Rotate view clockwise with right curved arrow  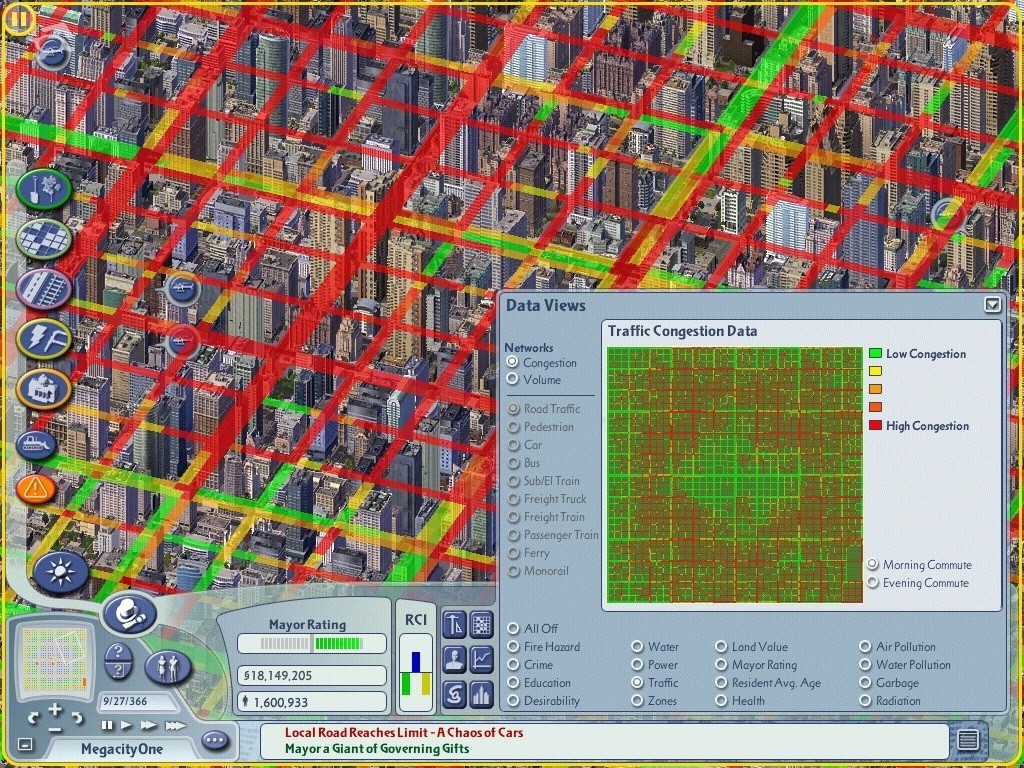click(x=76, y=718)
